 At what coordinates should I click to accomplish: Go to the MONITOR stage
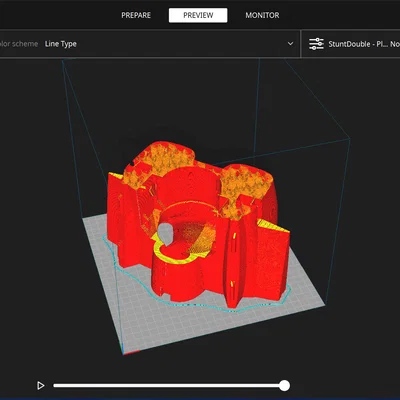(262, 15)
